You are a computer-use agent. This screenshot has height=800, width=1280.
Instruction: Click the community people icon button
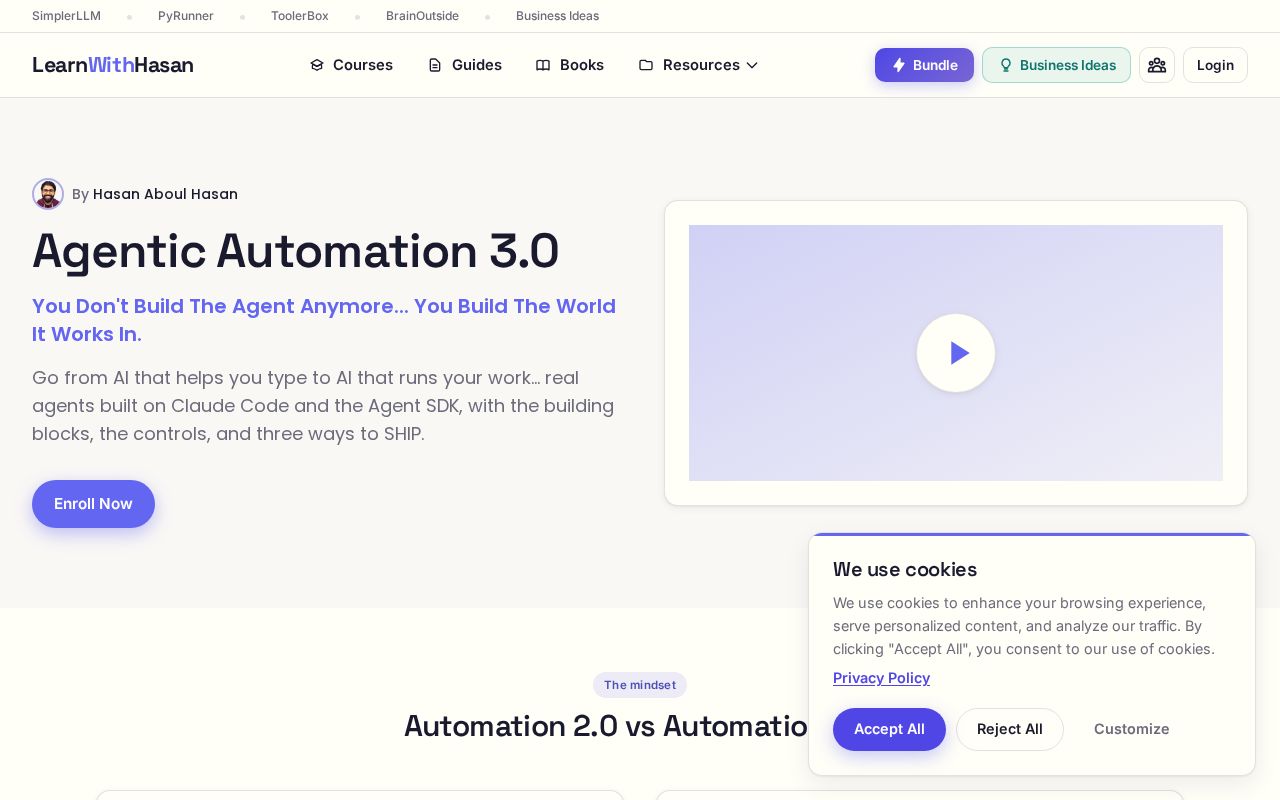[1157, 65]
